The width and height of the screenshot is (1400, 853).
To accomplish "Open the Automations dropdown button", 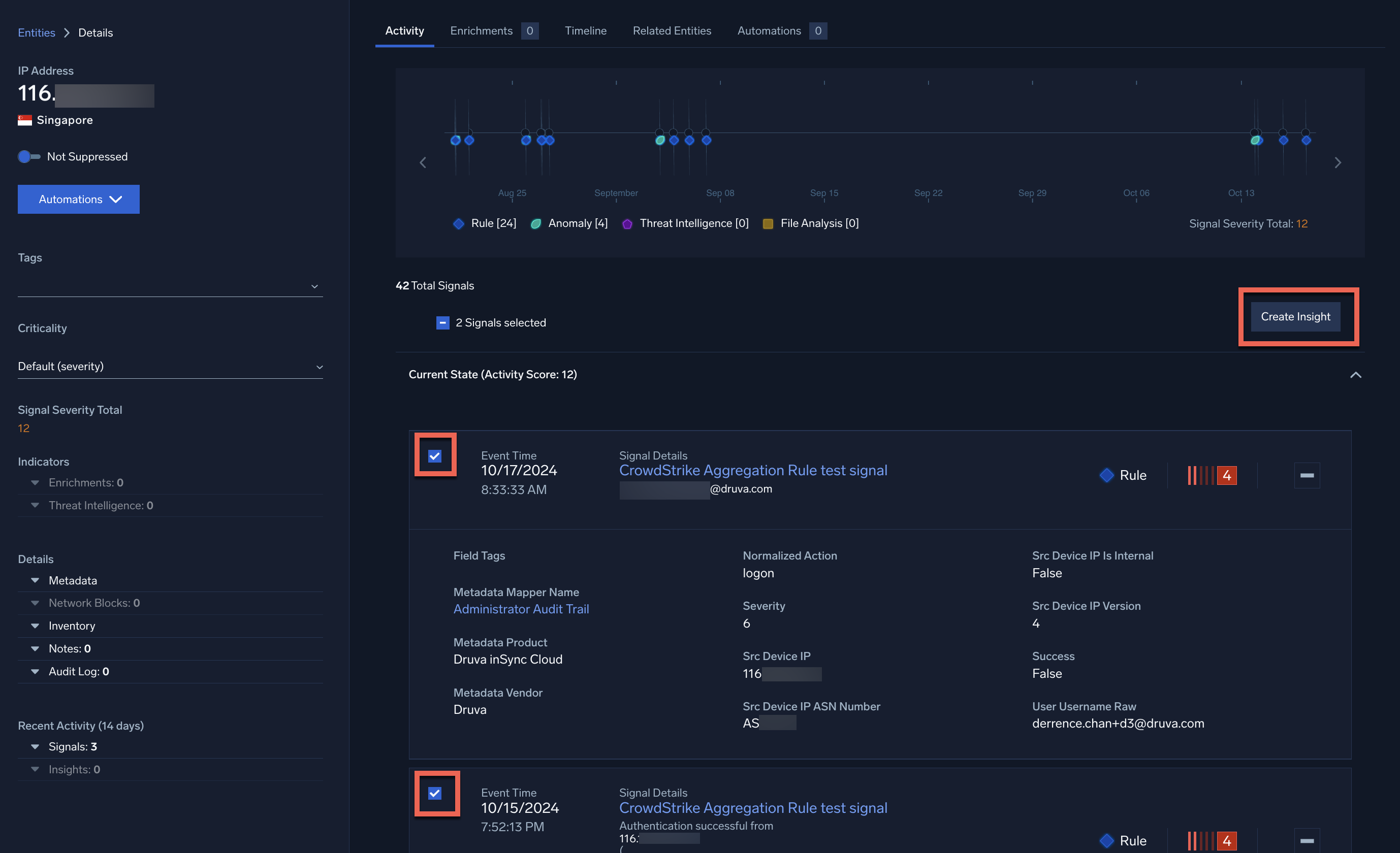I will [78, 200].
